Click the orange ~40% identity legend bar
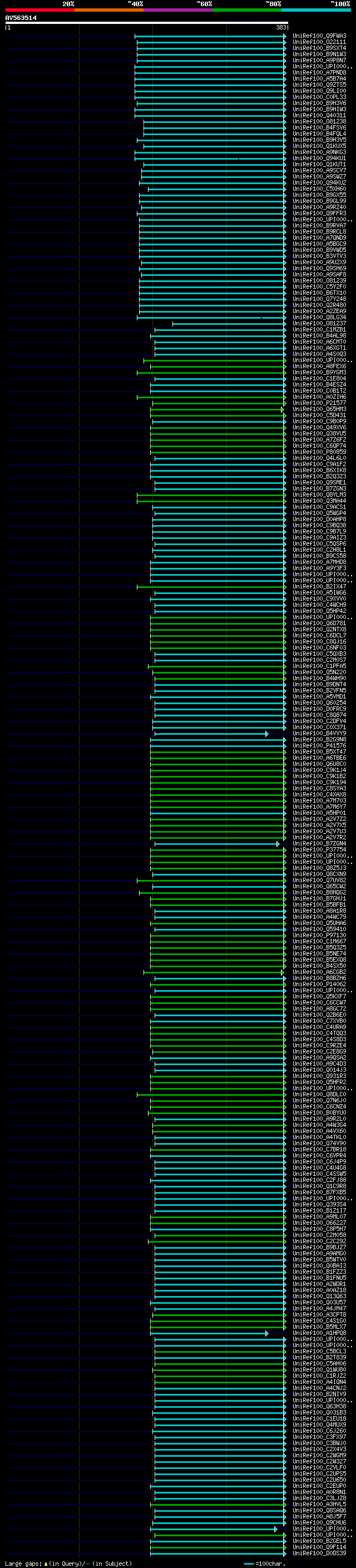 (109, 10)
